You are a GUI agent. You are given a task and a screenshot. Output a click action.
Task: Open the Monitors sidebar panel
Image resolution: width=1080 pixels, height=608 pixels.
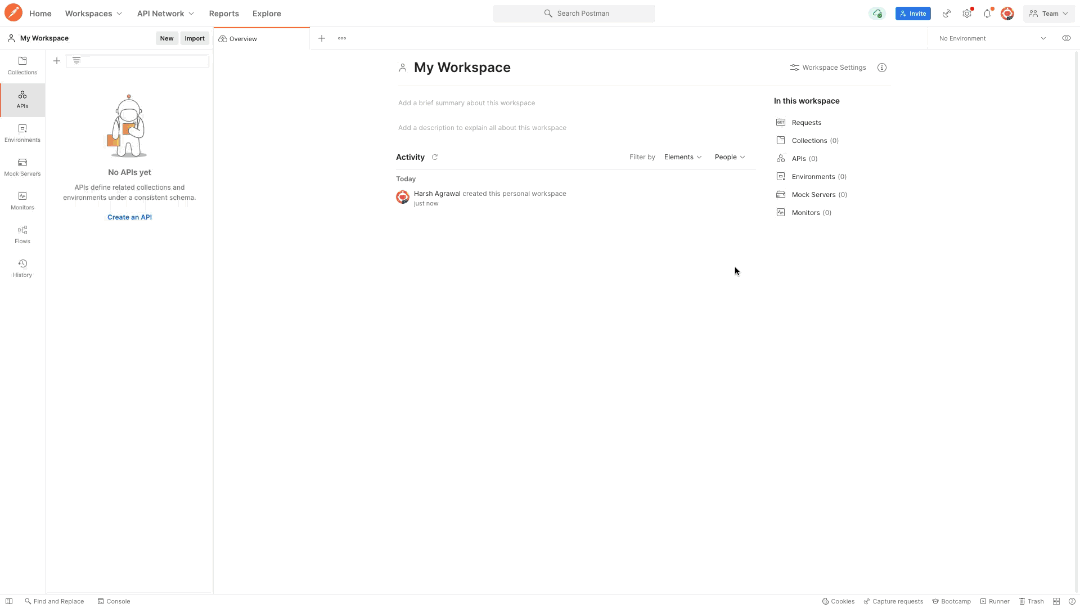coord(21,200)
